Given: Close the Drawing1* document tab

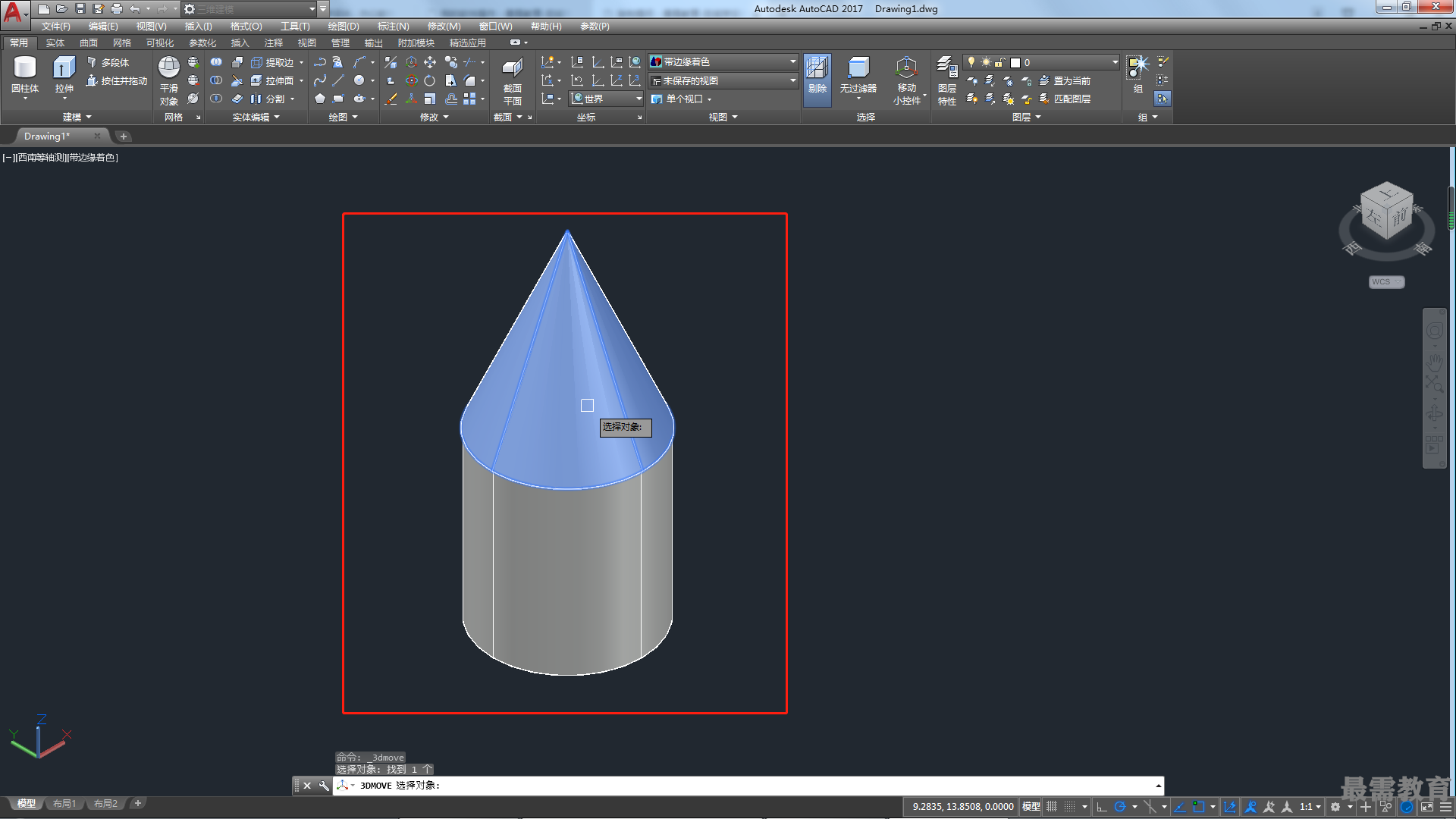Looking at the screenshot, I should point(97,136).
